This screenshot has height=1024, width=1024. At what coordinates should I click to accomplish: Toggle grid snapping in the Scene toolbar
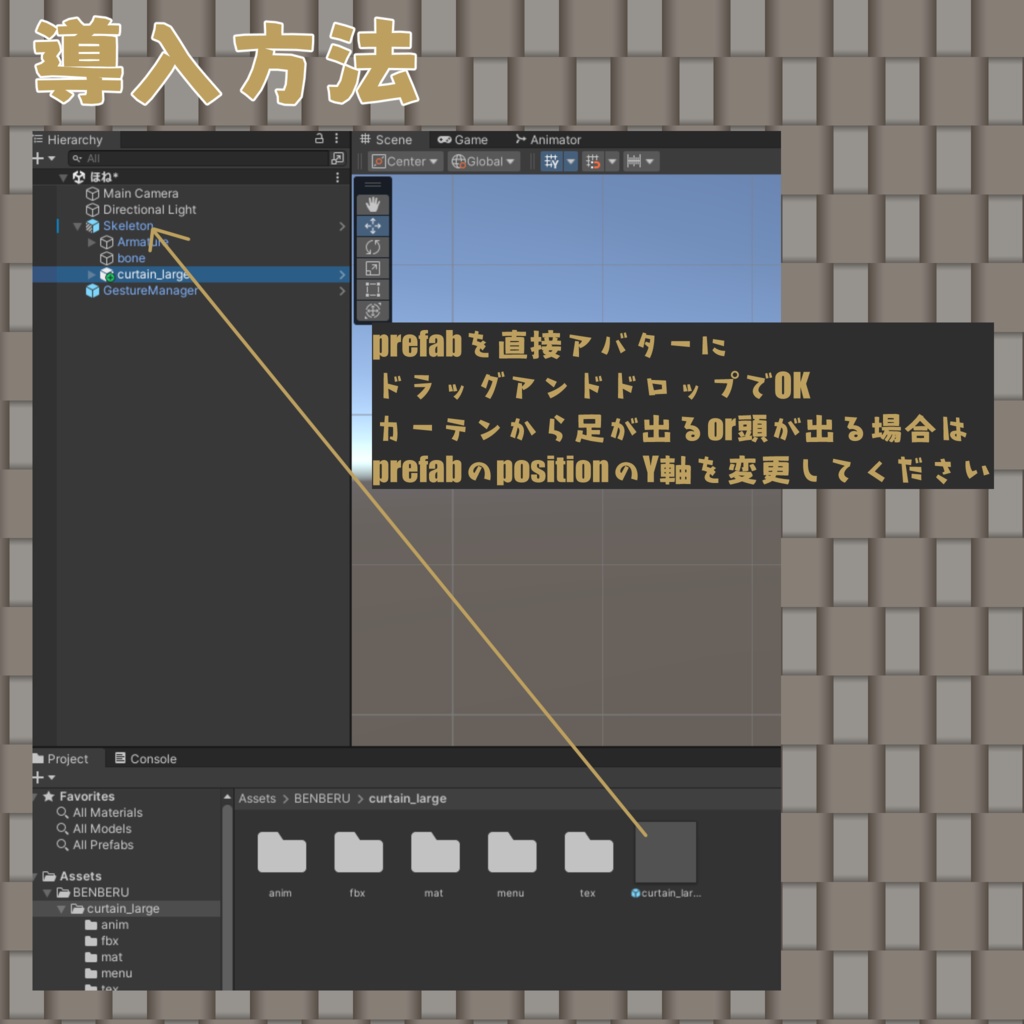tap(592, 160)
